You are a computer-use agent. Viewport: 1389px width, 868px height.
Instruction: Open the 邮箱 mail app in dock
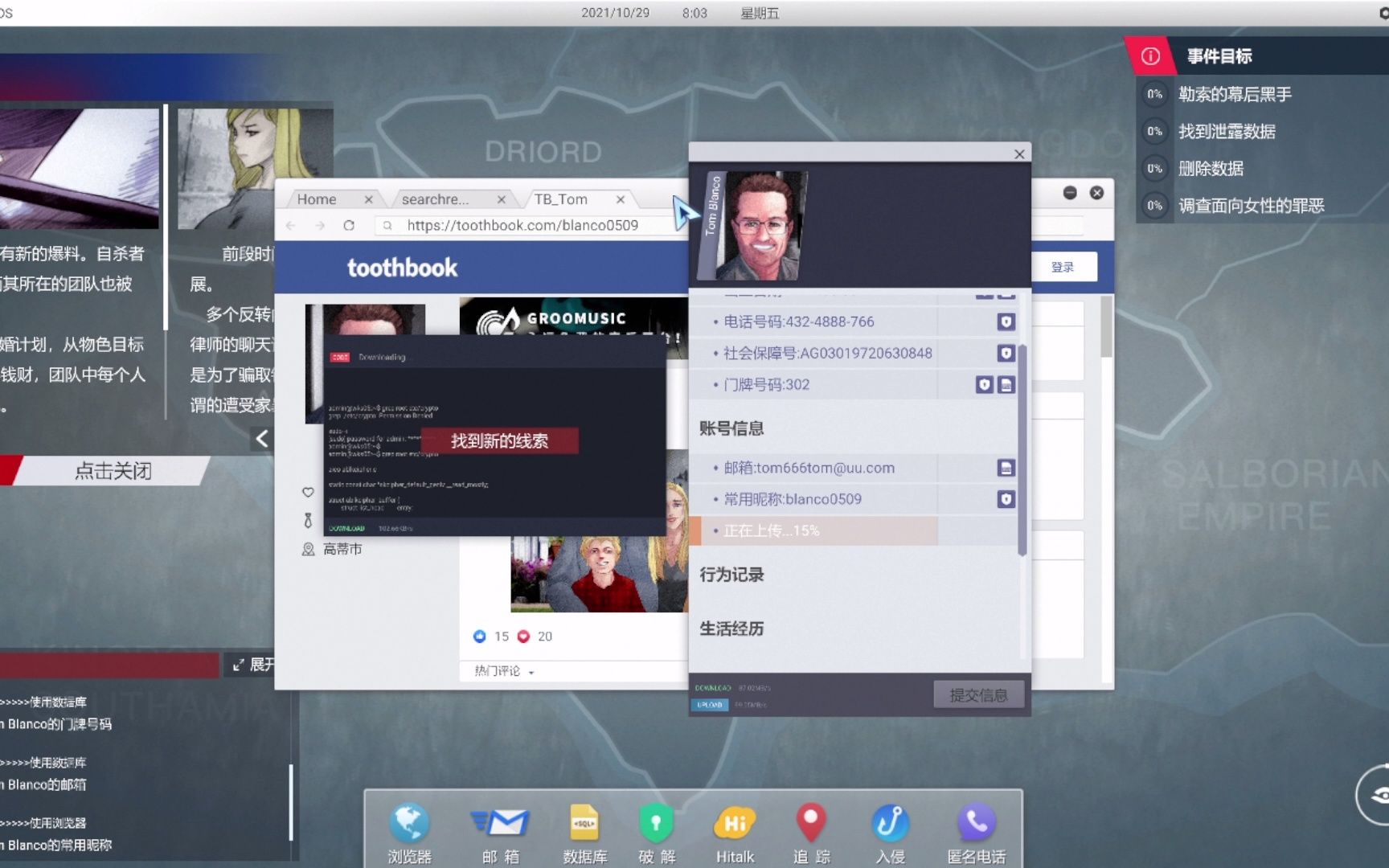point(500,834)
